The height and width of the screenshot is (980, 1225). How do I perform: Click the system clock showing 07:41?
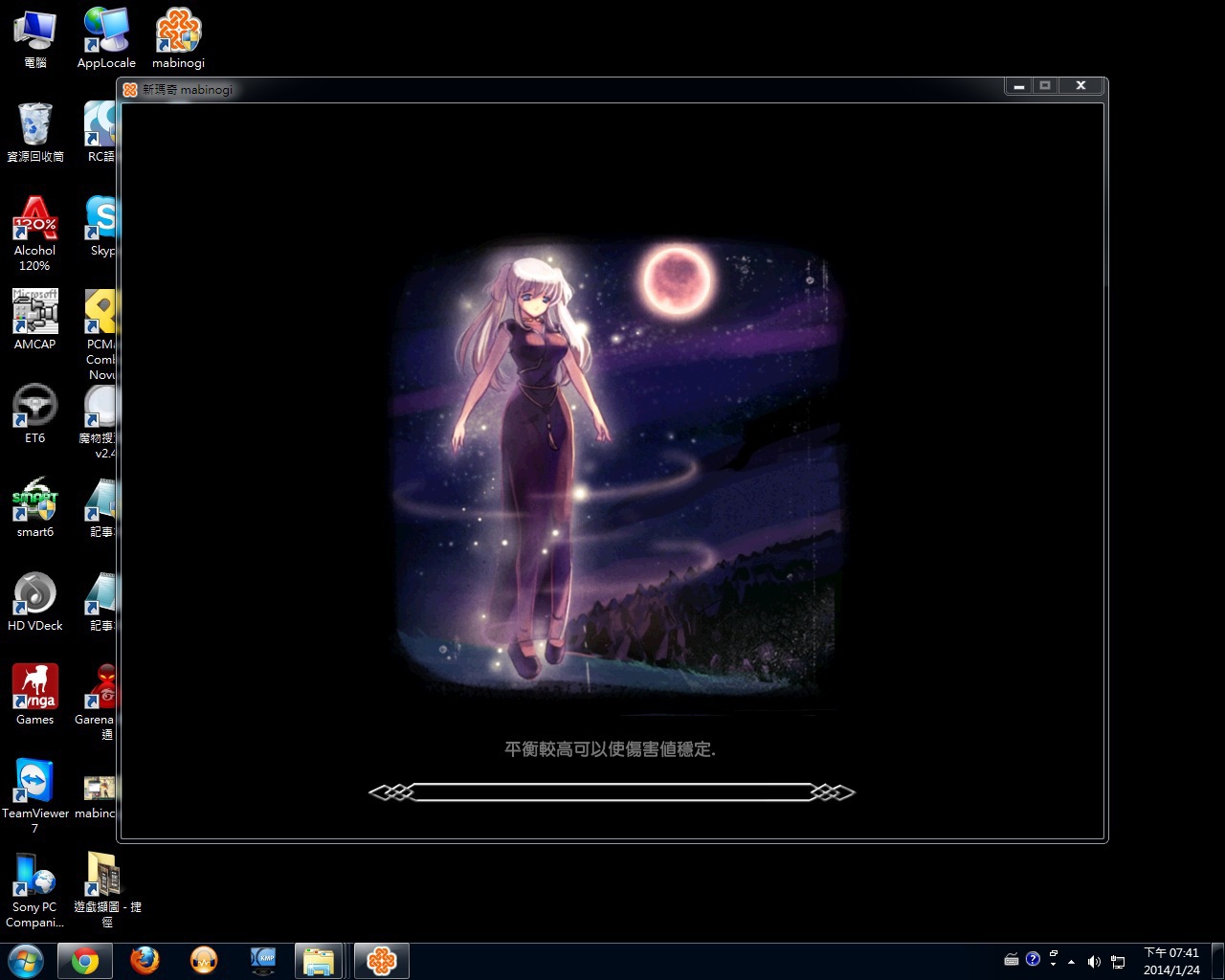(x=1171, y=961)
